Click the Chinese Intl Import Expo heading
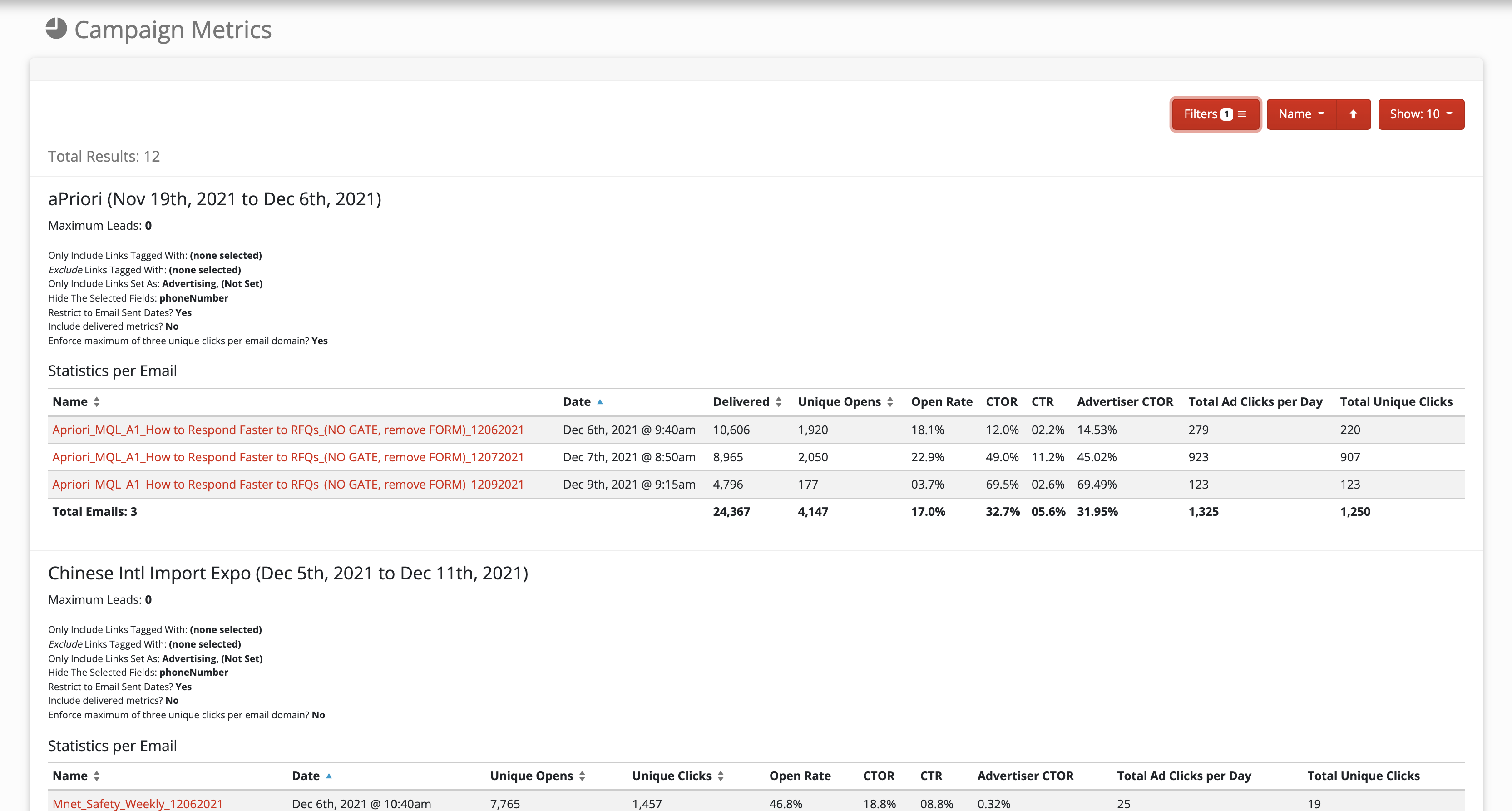The height and width of the screenshot is (811, 1512). 287,573
